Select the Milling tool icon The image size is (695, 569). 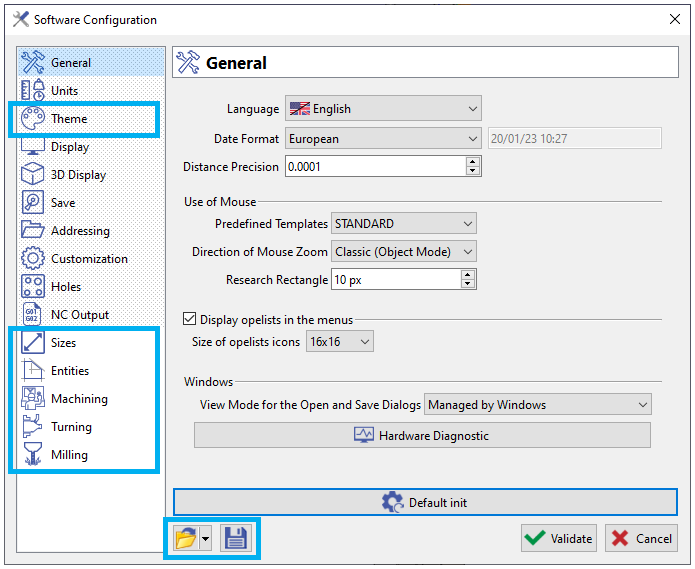point(33,454)
